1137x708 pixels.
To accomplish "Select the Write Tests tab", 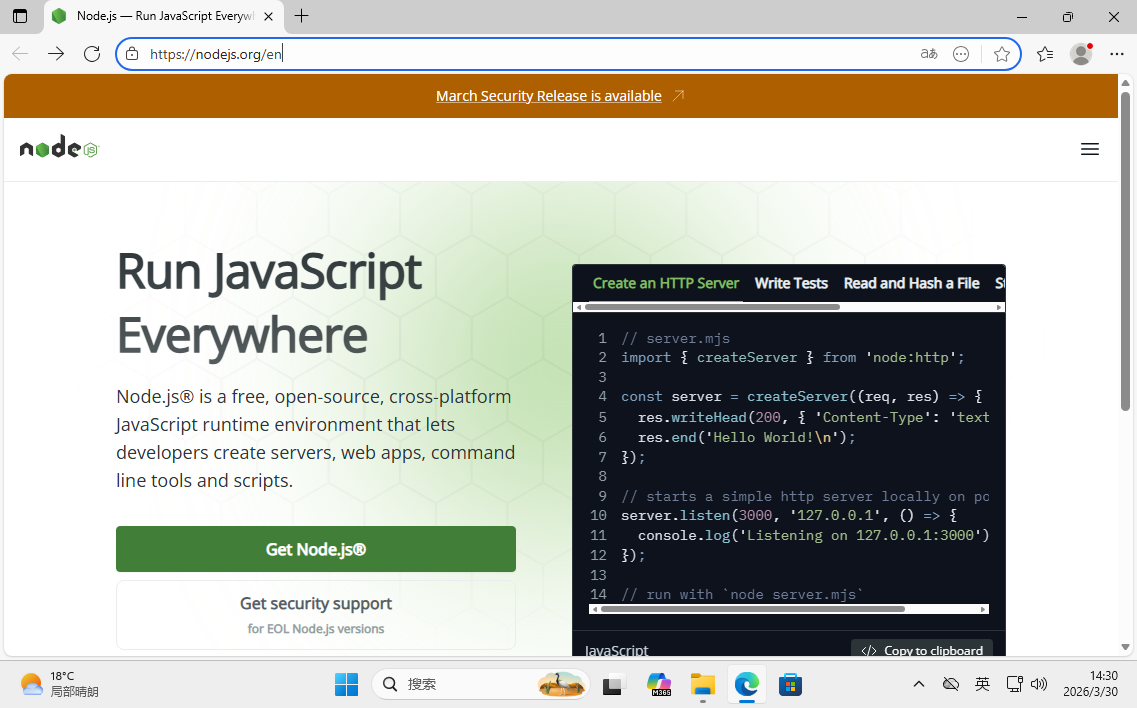I will click(x=791, y=283).
